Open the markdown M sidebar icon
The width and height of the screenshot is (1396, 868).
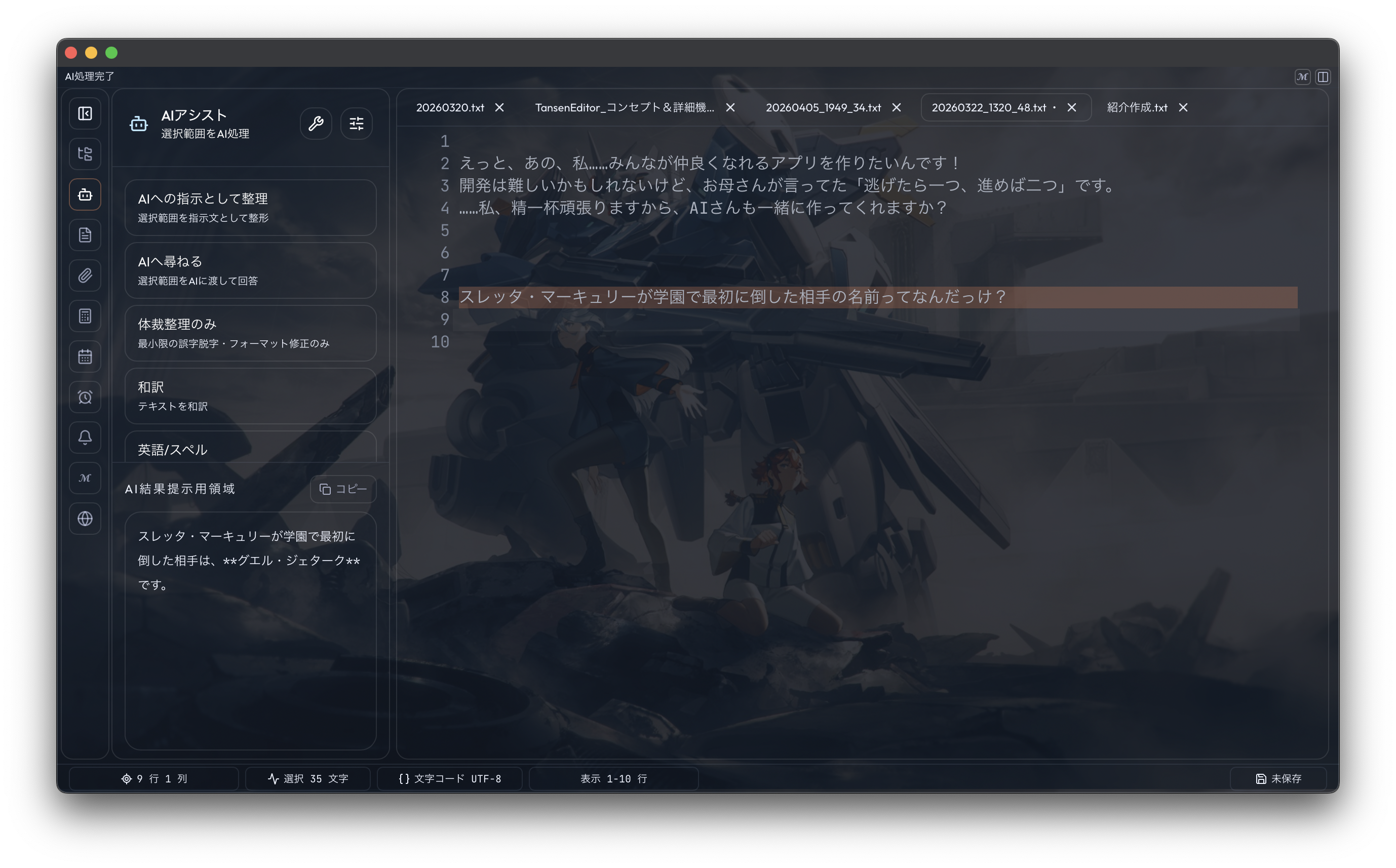click(x=85, y=478)
